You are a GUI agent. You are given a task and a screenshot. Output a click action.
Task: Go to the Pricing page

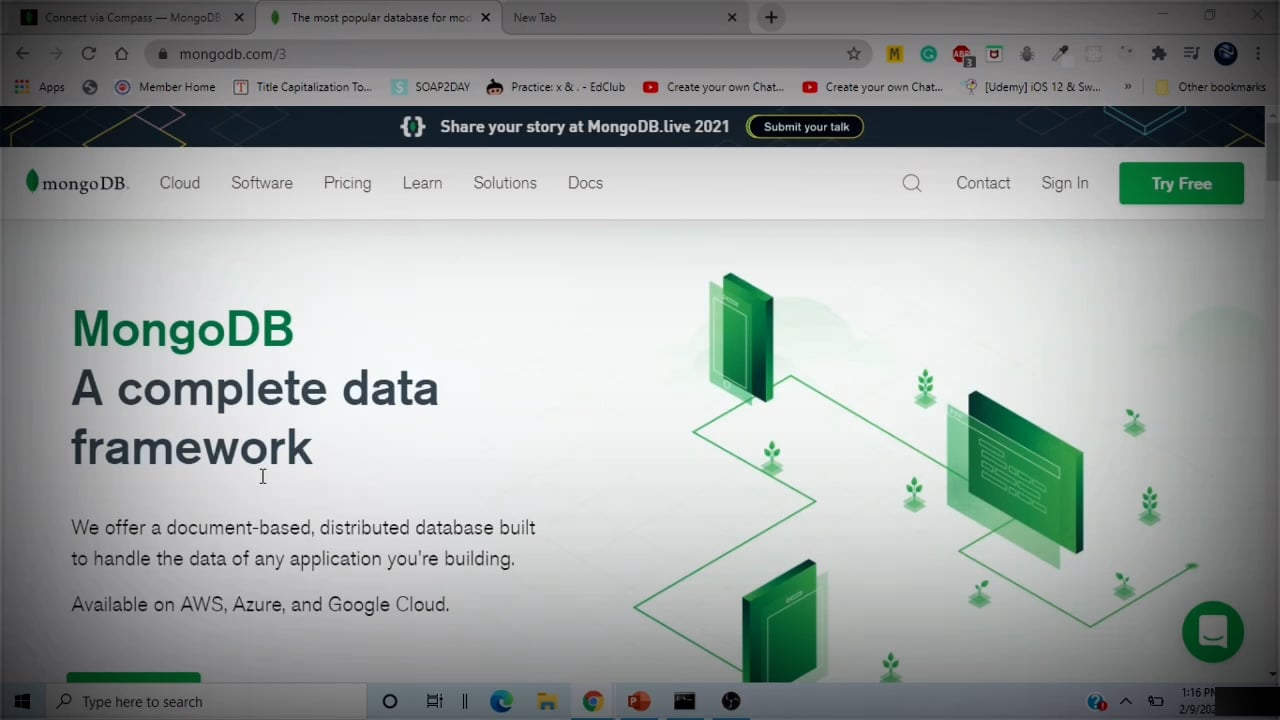pos(347,183)
